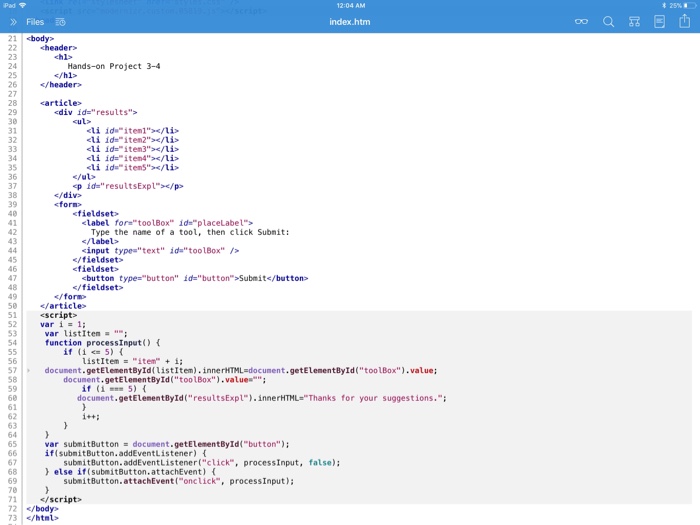Place cursor on the </form> closing tag
The image size is (700, 525).
(70, 297)
